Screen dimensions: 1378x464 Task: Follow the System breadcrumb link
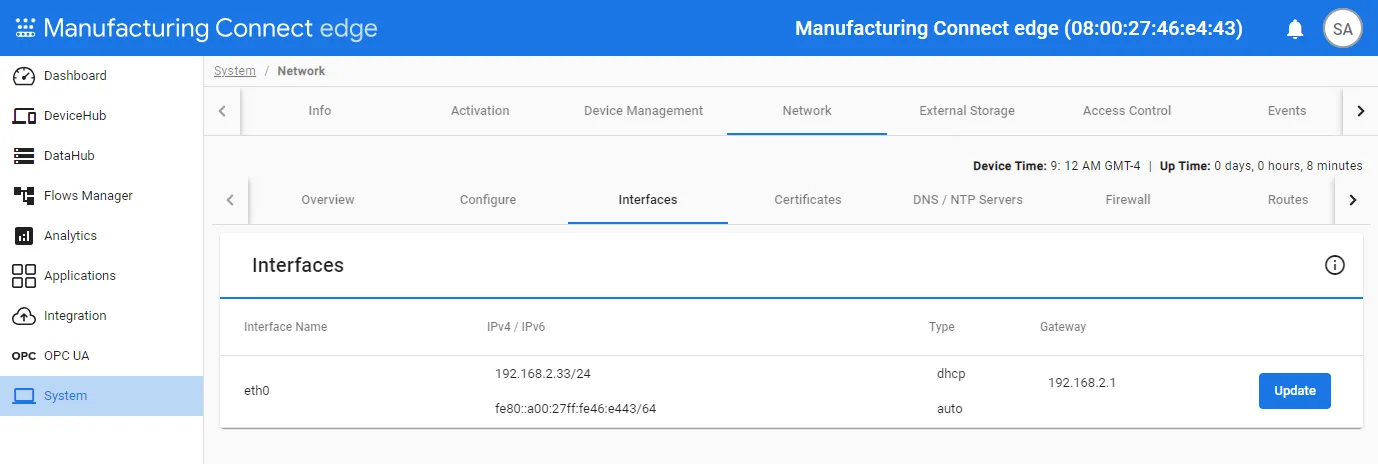pos(235,71)
